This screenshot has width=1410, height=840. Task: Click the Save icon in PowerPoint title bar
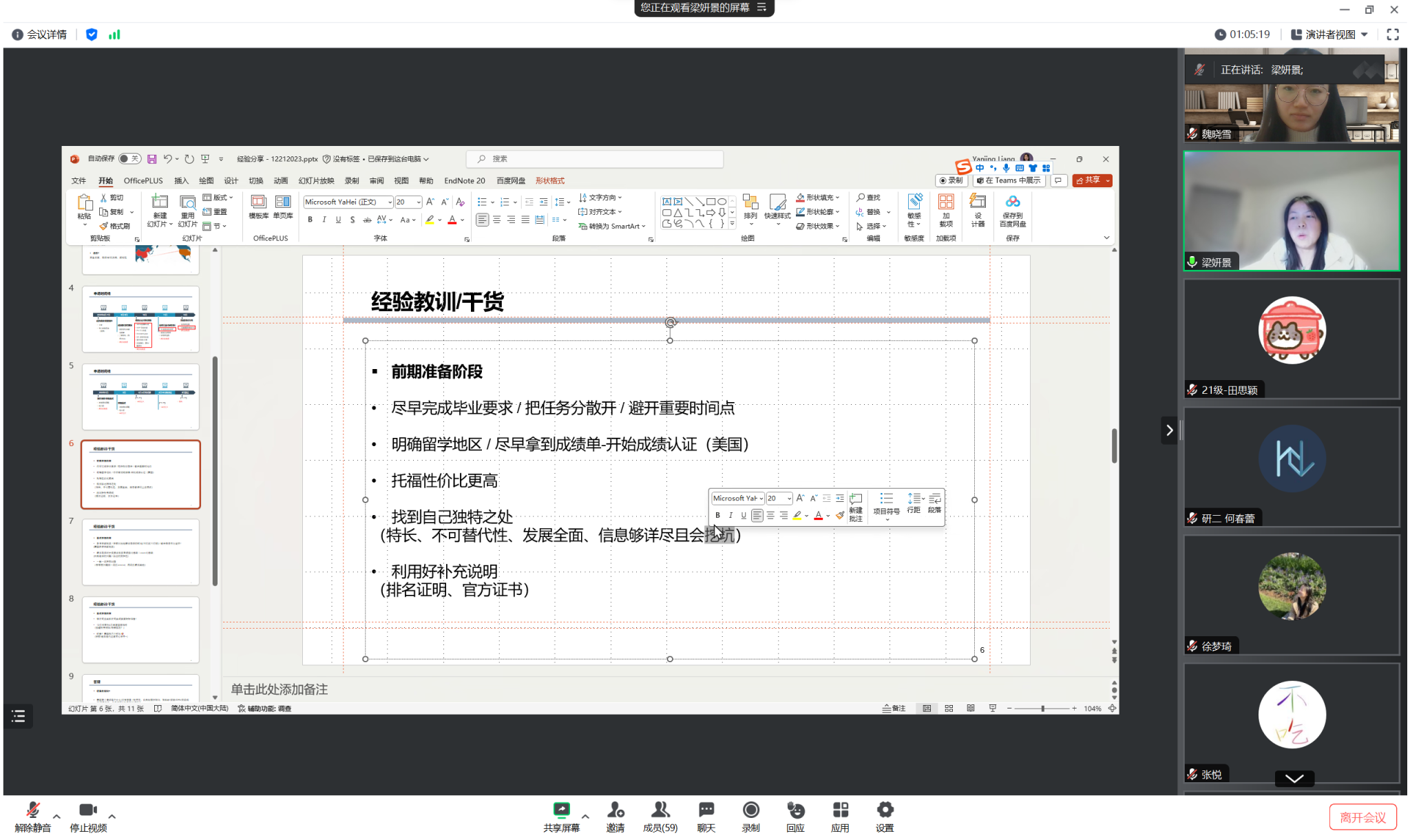click(151, 159)
